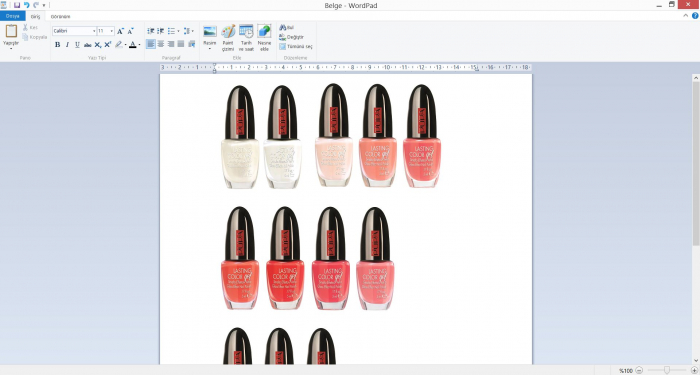Image resolution: width=700 pixels, height=375 pixels.
Task: Open the paragraph settings icon
Action: [x=192, y=44]
